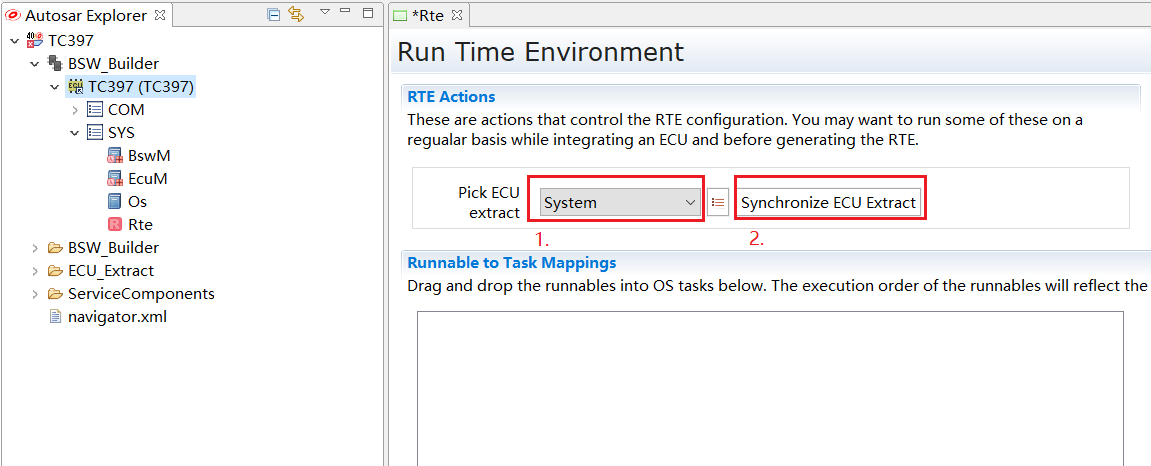Expand the ECU_Extract folder
The width and height of the screenshot is (1151, 466).
(35, 271)
